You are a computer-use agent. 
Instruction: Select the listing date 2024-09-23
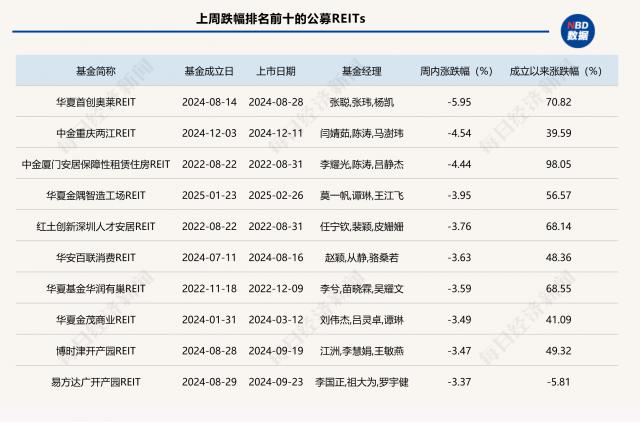click(x=276, y=382)
